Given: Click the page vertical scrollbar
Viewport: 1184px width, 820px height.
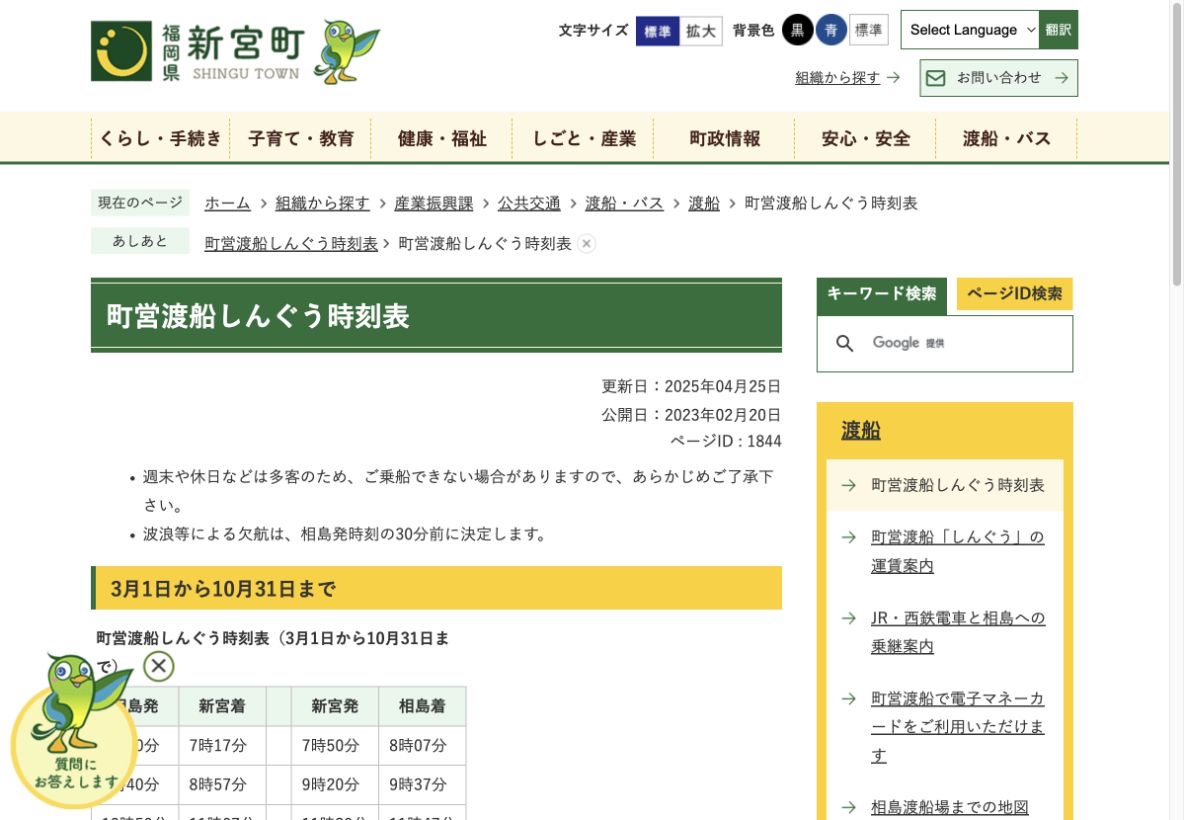Looking at the screenshot, I should 1176,143.
